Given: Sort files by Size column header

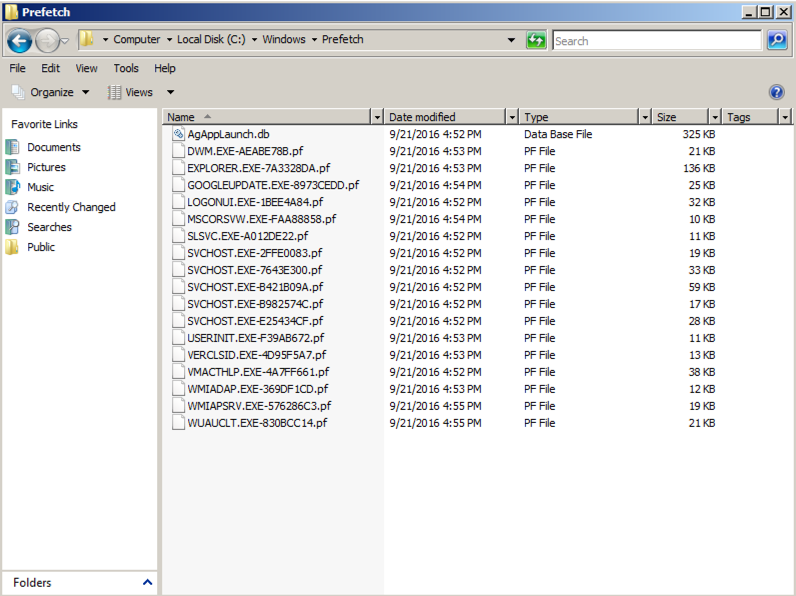Looking at the screenshot, I should coord(681,117).
